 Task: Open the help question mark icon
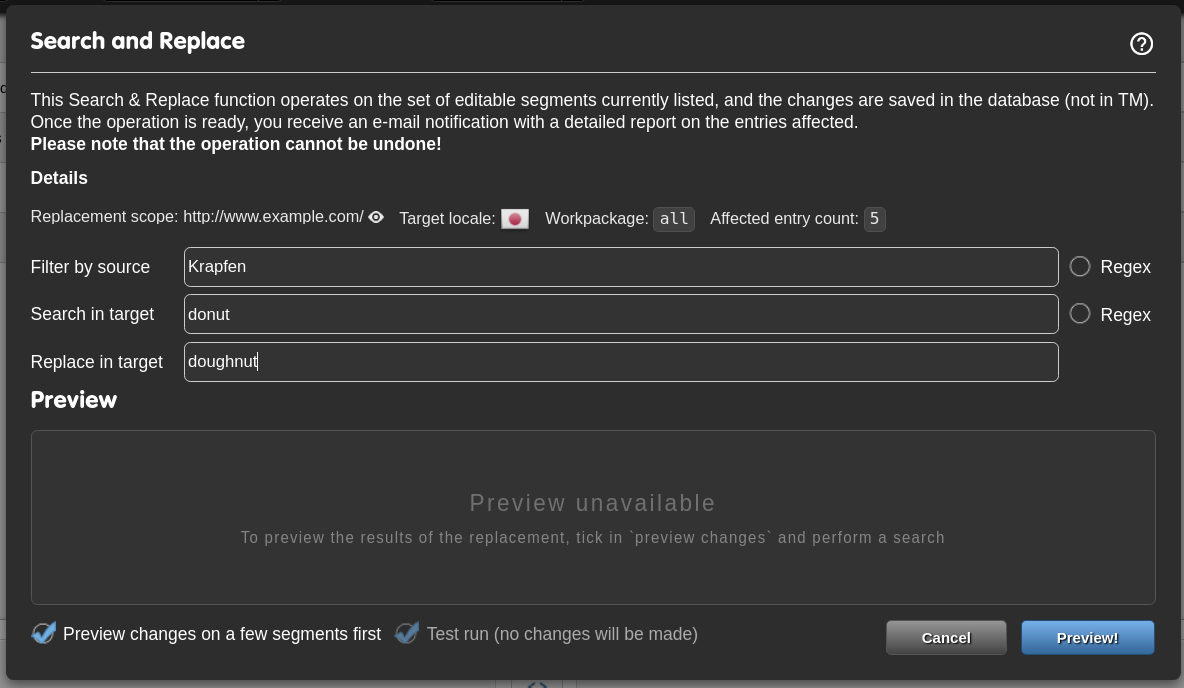point(1141,44)
